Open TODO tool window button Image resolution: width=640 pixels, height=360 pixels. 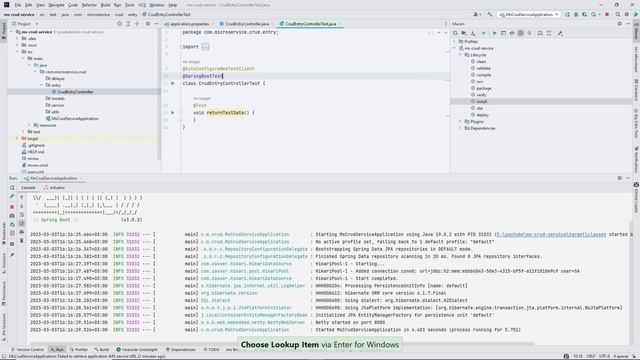[211, 350]
